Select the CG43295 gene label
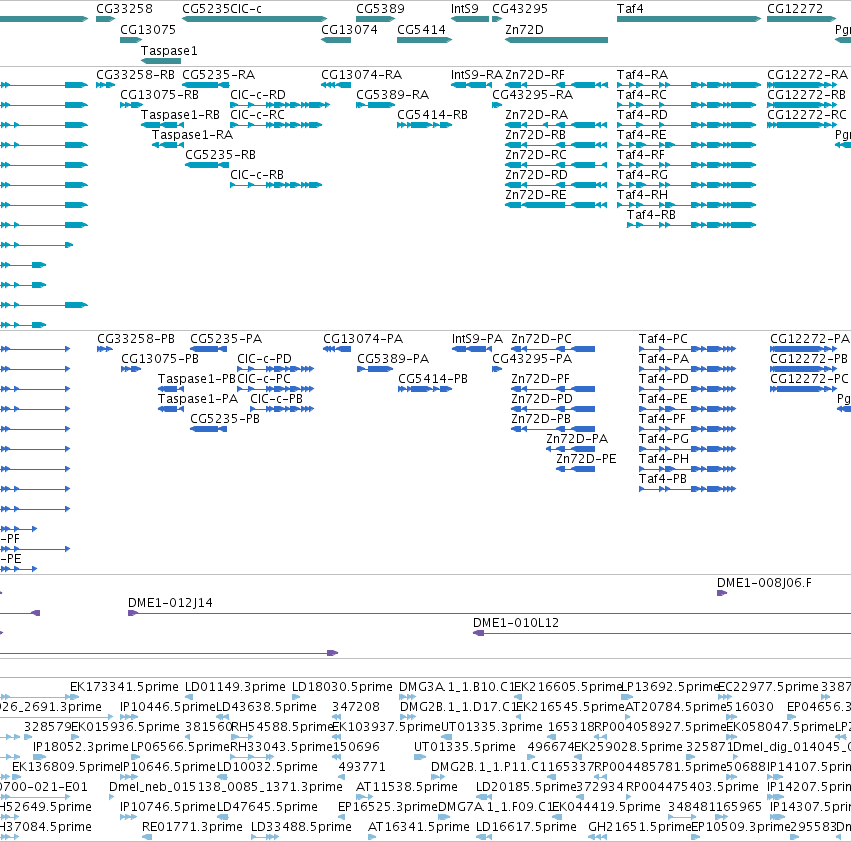 tap(520, 9)
